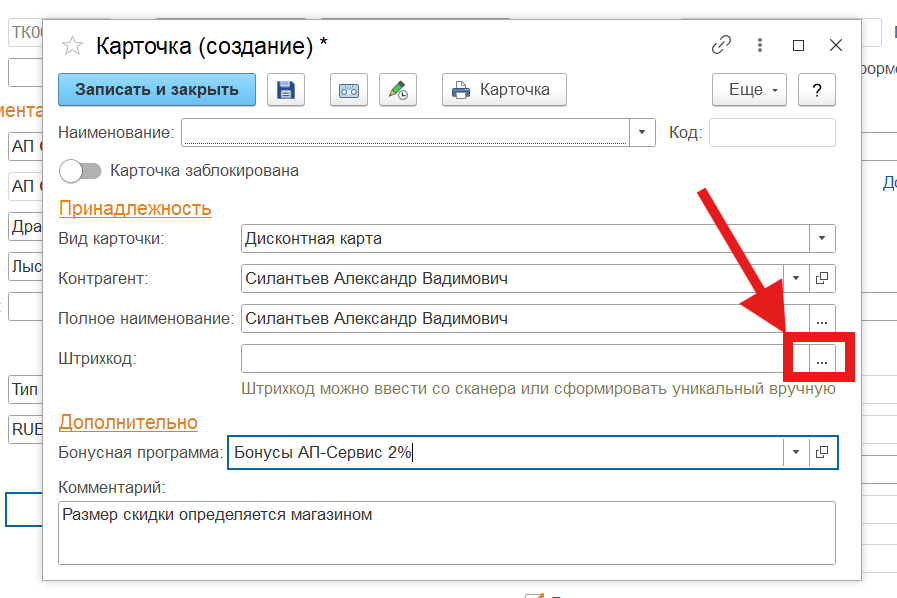The height and width of the screenshot is (598, 897).
Task: Click Записать и закрыть button
Action: (157, 90)
